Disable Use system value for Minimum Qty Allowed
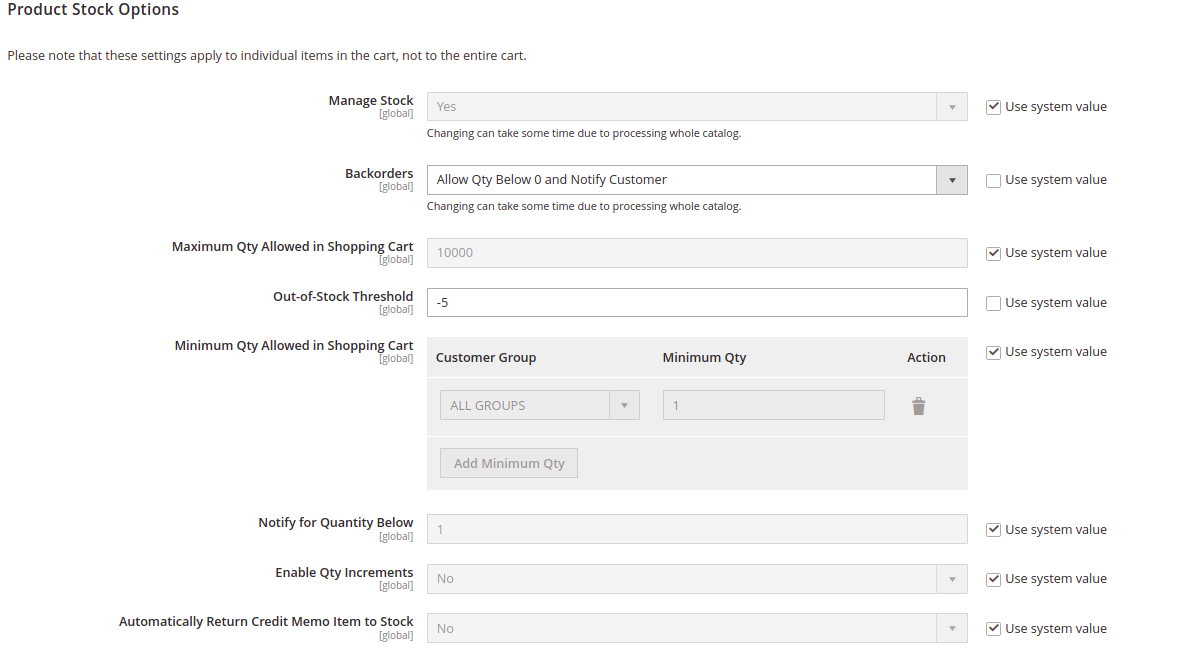The image size is (1204, 653). pos(993,351)
